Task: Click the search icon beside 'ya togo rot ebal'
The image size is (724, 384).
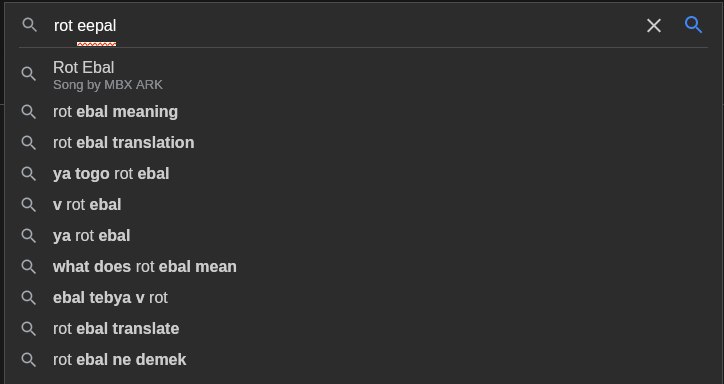Action: tap(29, 174)
